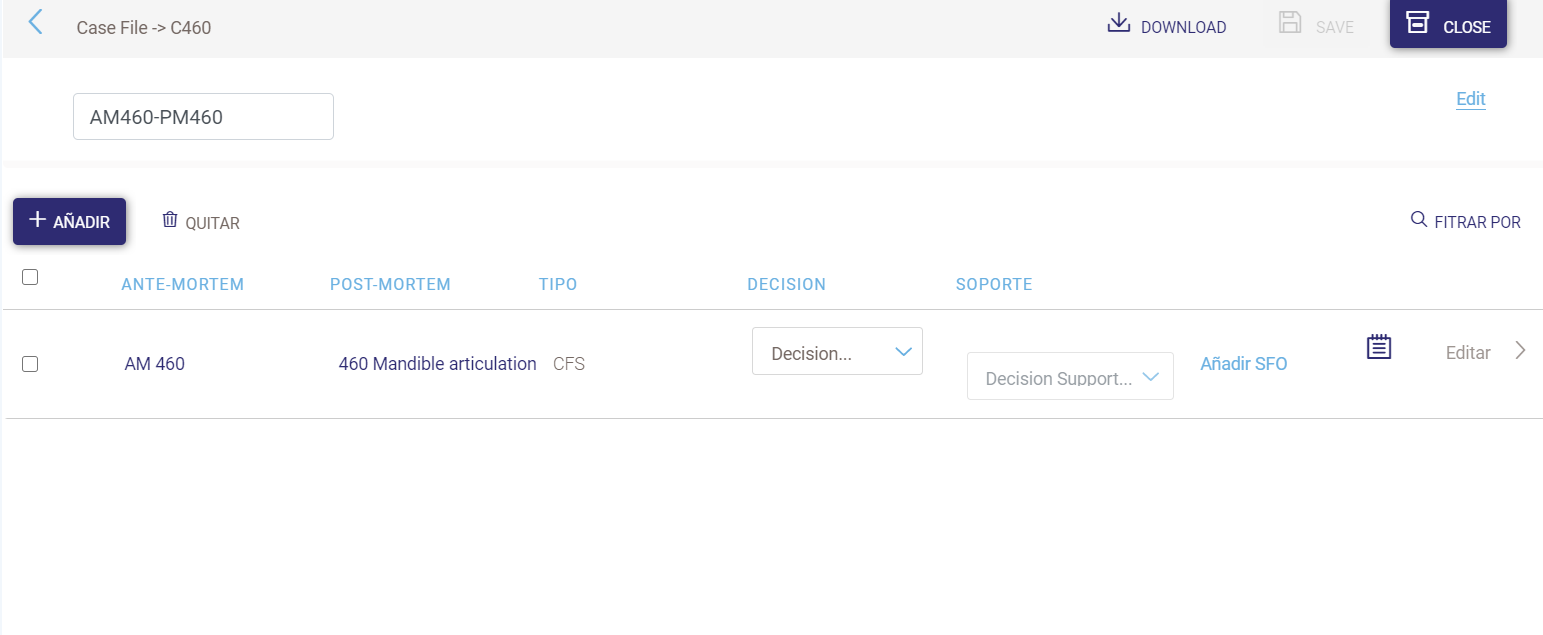Viewport: 1543px width, 635px height.
Task: Click the trash icon for Quitar
Action: [x=170, y=220]
